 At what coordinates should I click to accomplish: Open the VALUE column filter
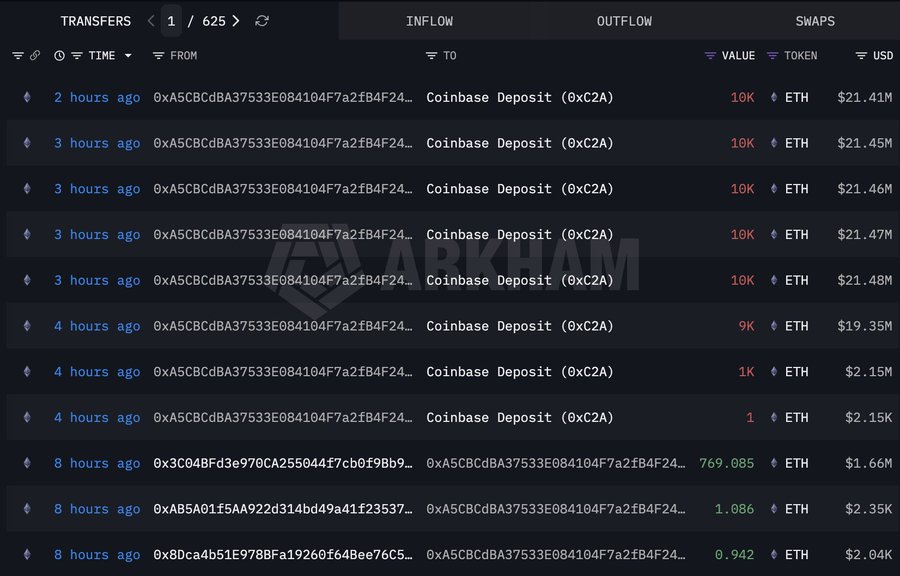click(x=710, y=56)
